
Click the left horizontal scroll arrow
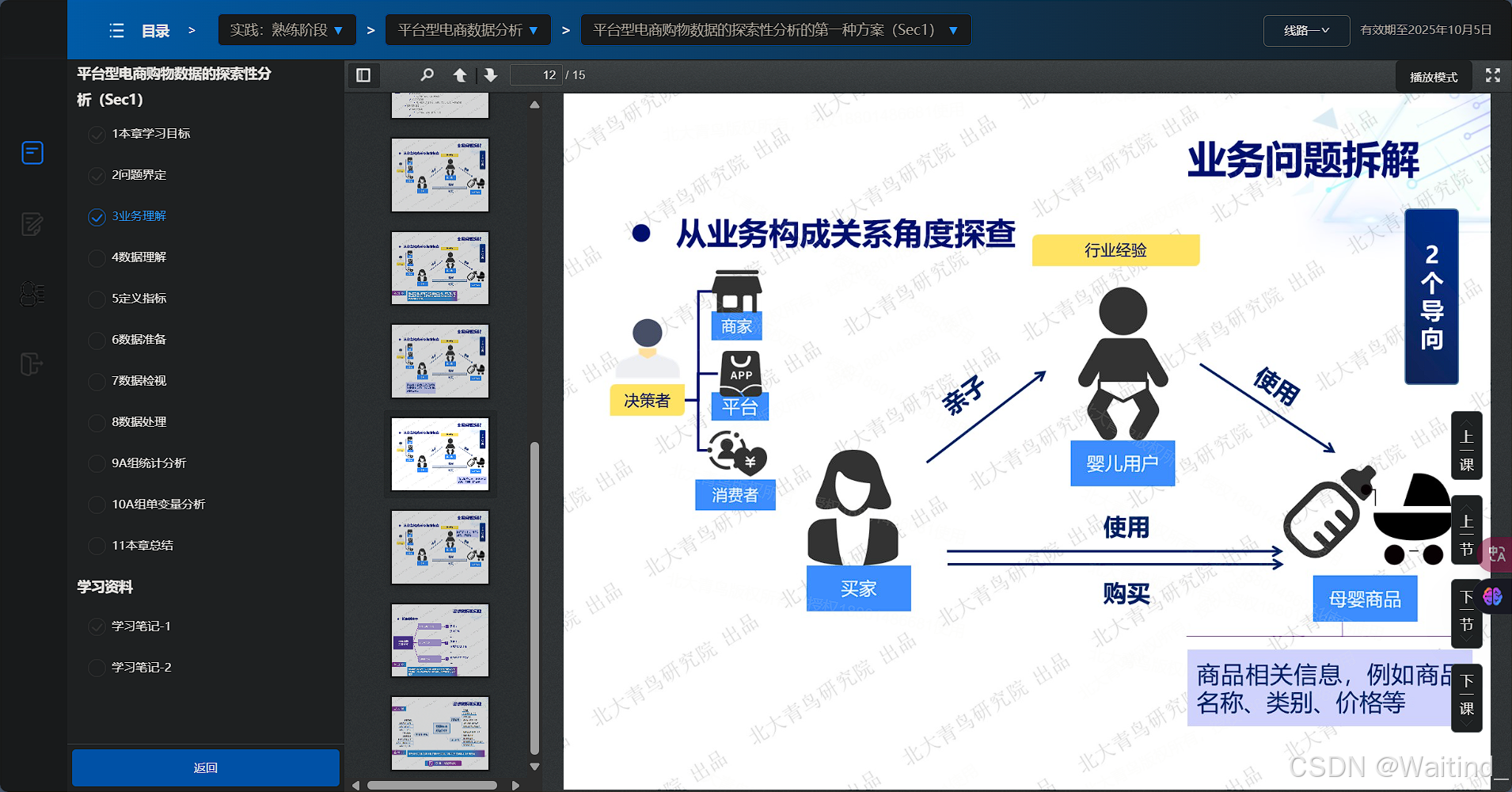point(355,786)
